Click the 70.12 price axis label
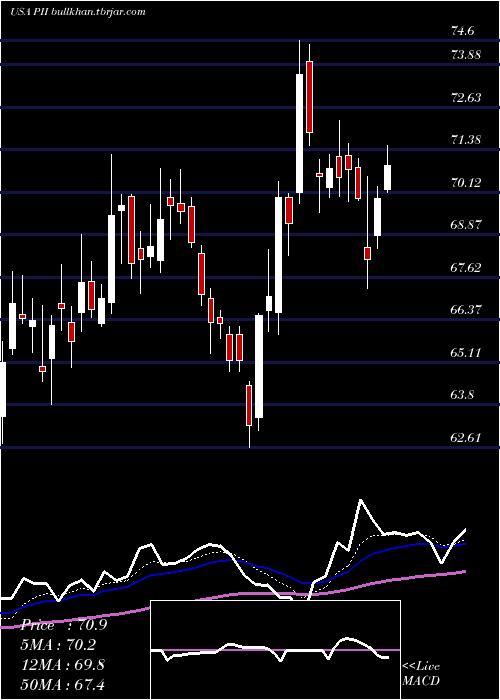The image size is (500, 700). 466,183
